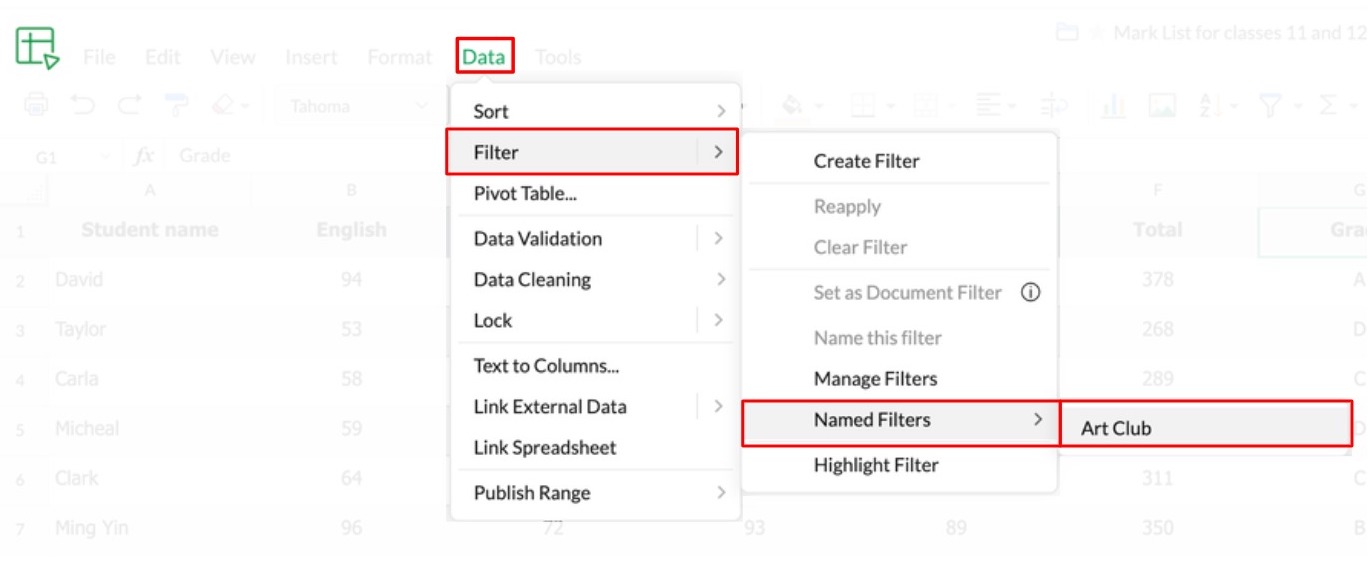
Task: Select Create Filter option
Action: pyautogui.click(x=866, y=161)
